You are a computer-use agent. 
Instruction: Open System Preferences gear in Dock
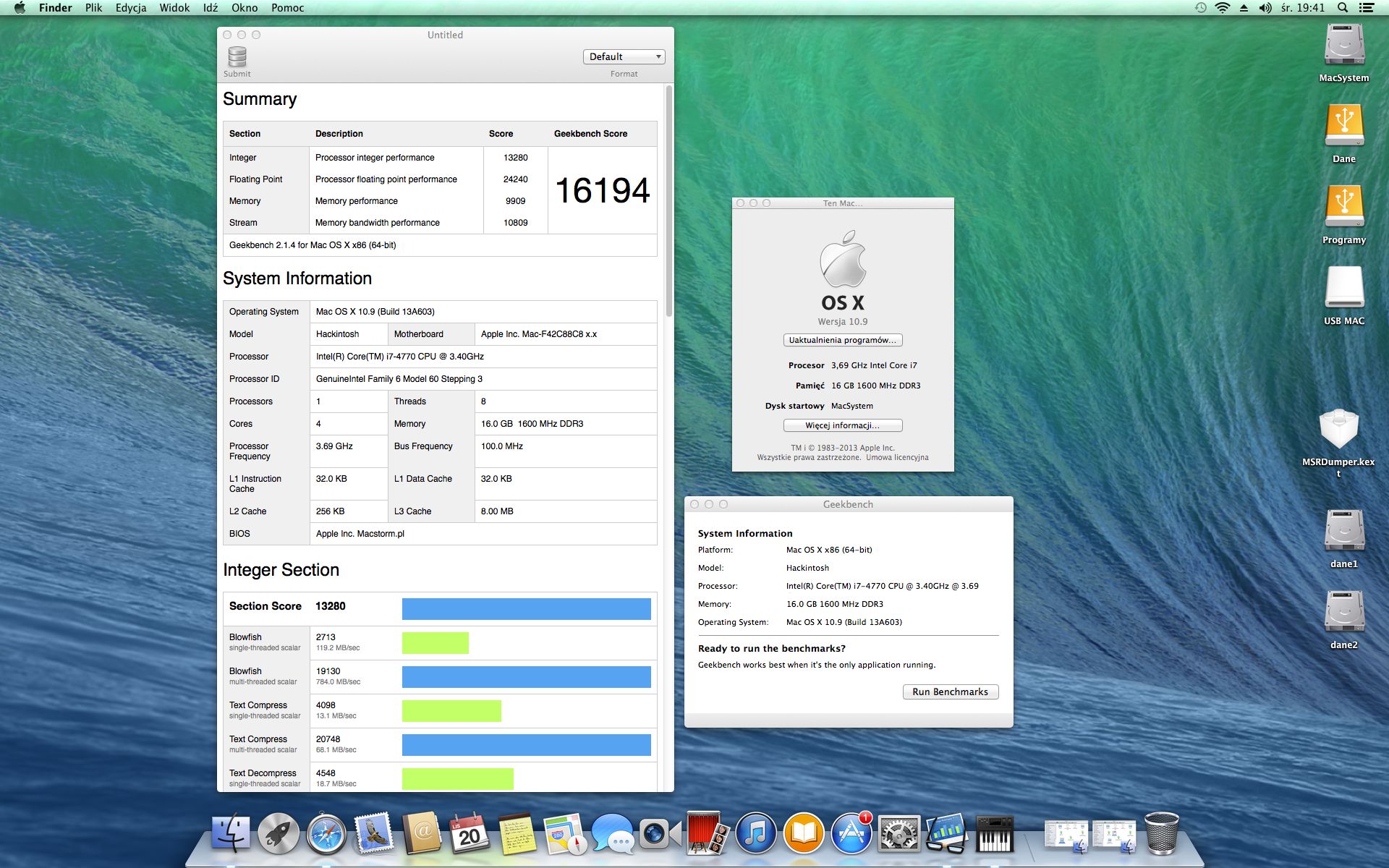click(x=899, y=833)
